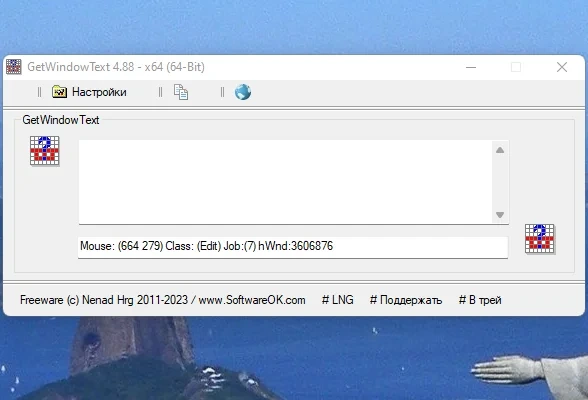Open the # LNG language option
Screen dimensions: 588x400
pos(338,300)
